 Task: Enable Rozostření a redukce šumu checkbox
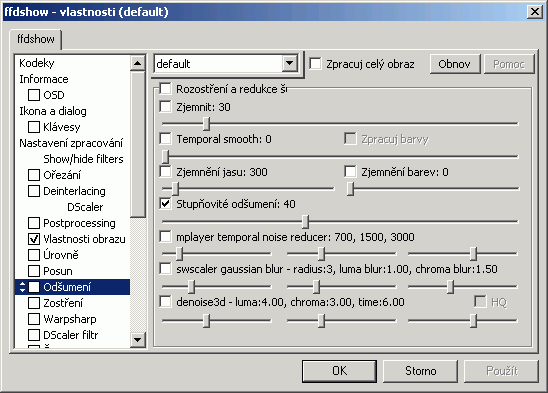[x=165, y=89]
